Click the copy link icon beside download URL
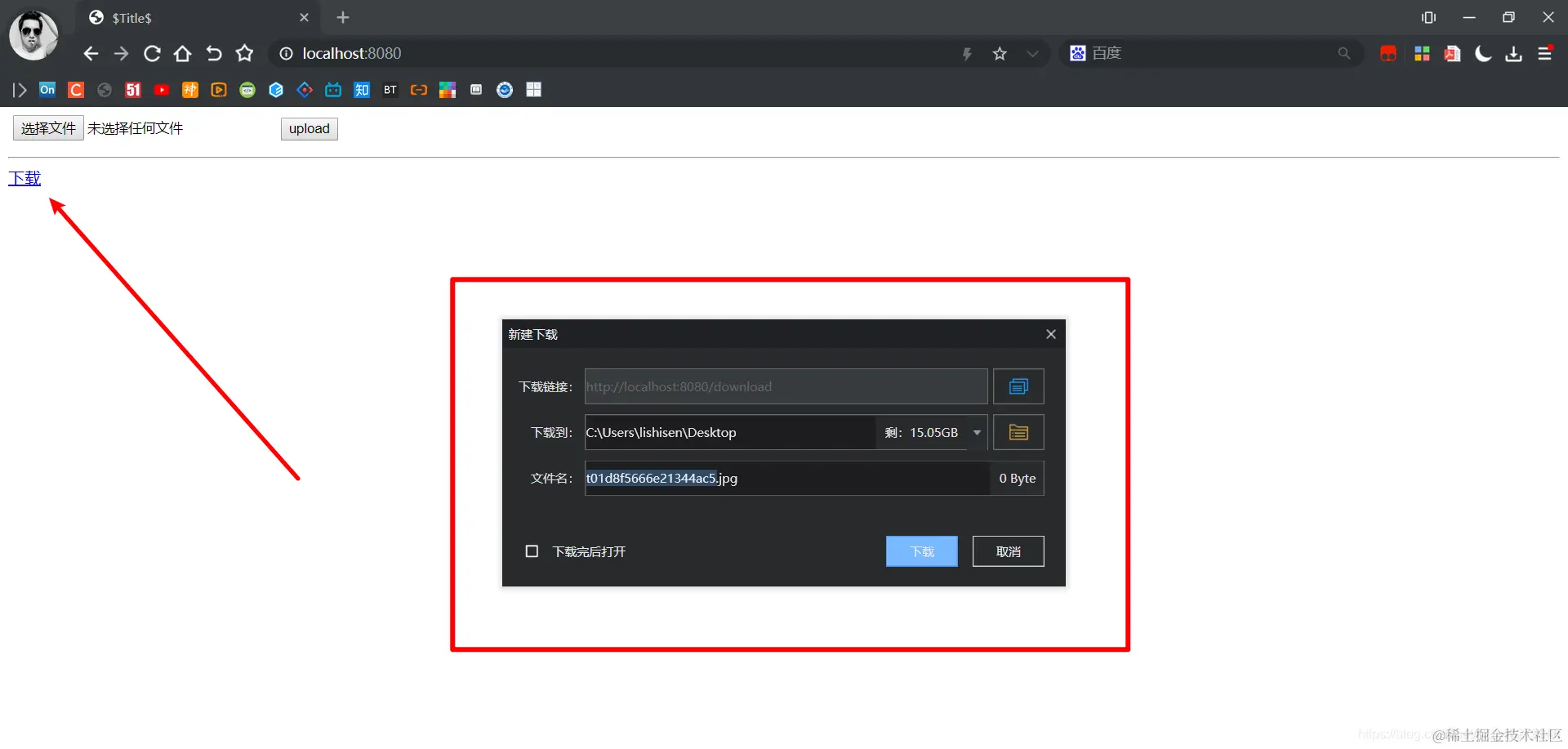 coord(1018,386)
